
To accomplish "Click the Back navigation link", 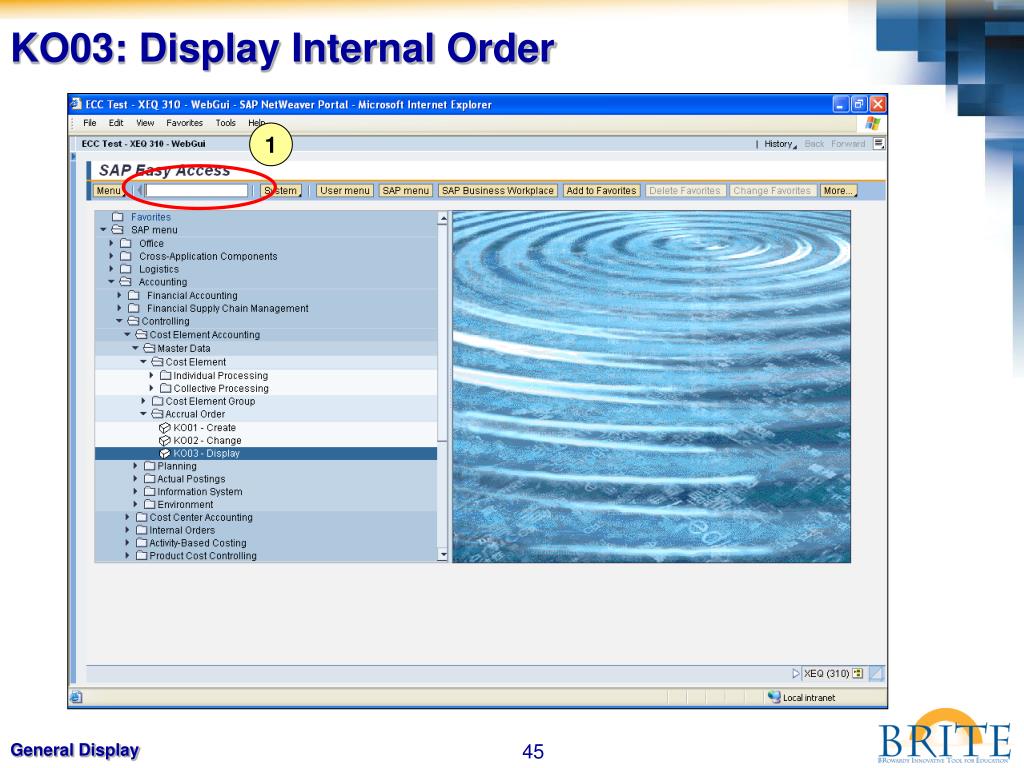I will (x=814, y=144).
